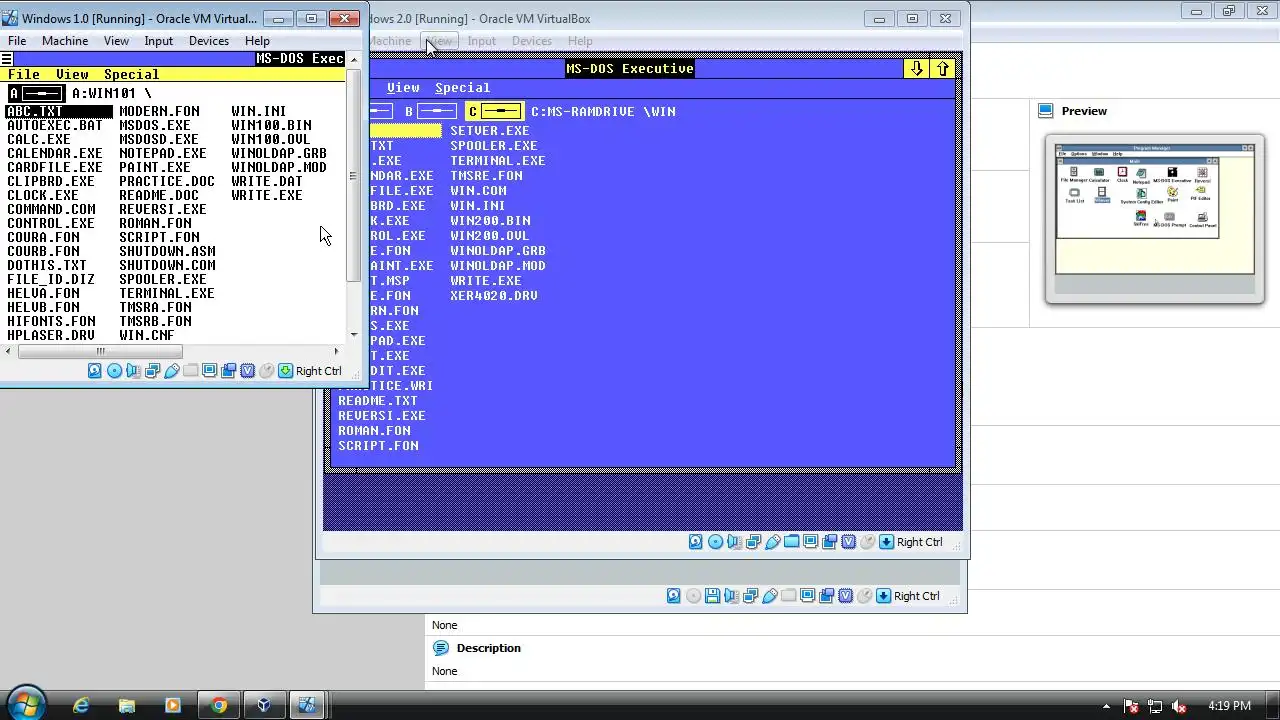1280x720 pixels.
Task: Click USB indicator in Windows 2.0 status bar
Action: (772, 542)
